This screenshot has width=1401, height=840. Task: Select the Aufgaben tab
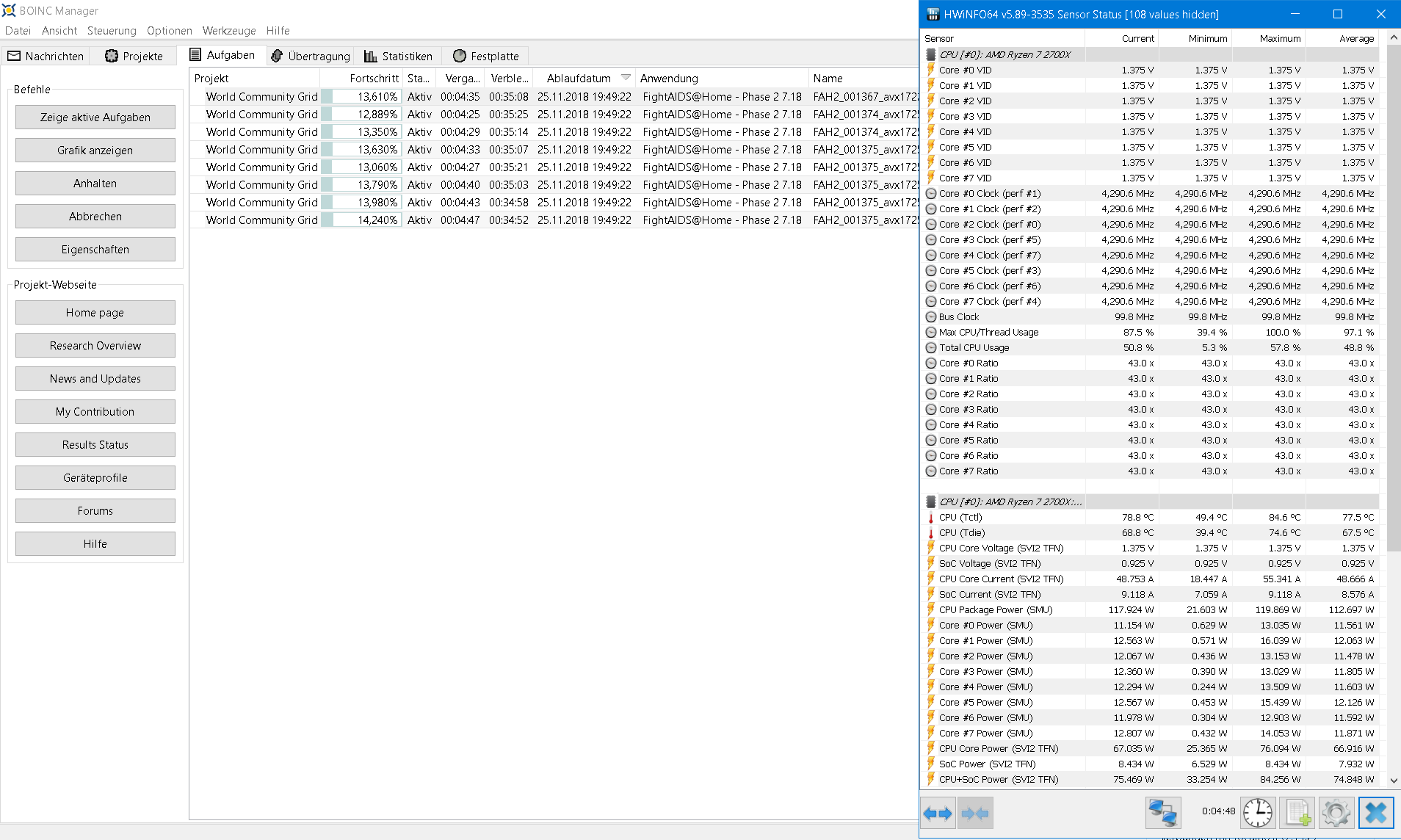(222, 55)
